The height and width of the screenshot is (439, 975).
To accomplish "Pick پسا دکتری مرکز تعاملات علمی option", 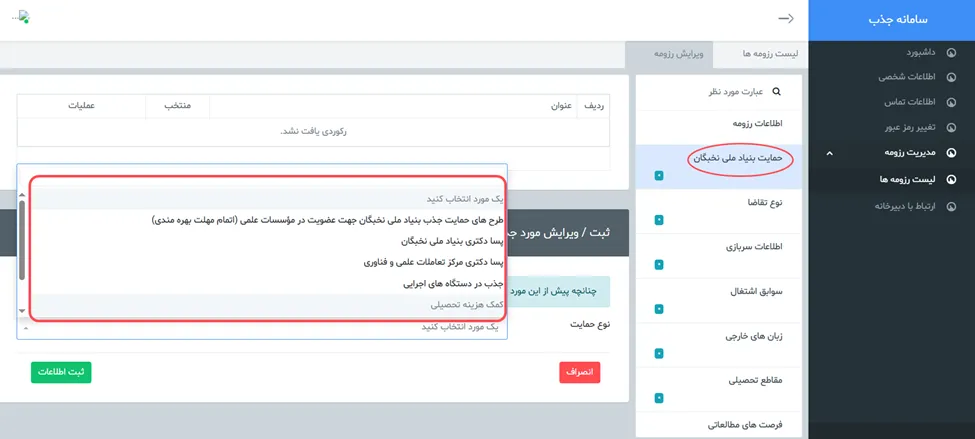I will pos(420,263).
